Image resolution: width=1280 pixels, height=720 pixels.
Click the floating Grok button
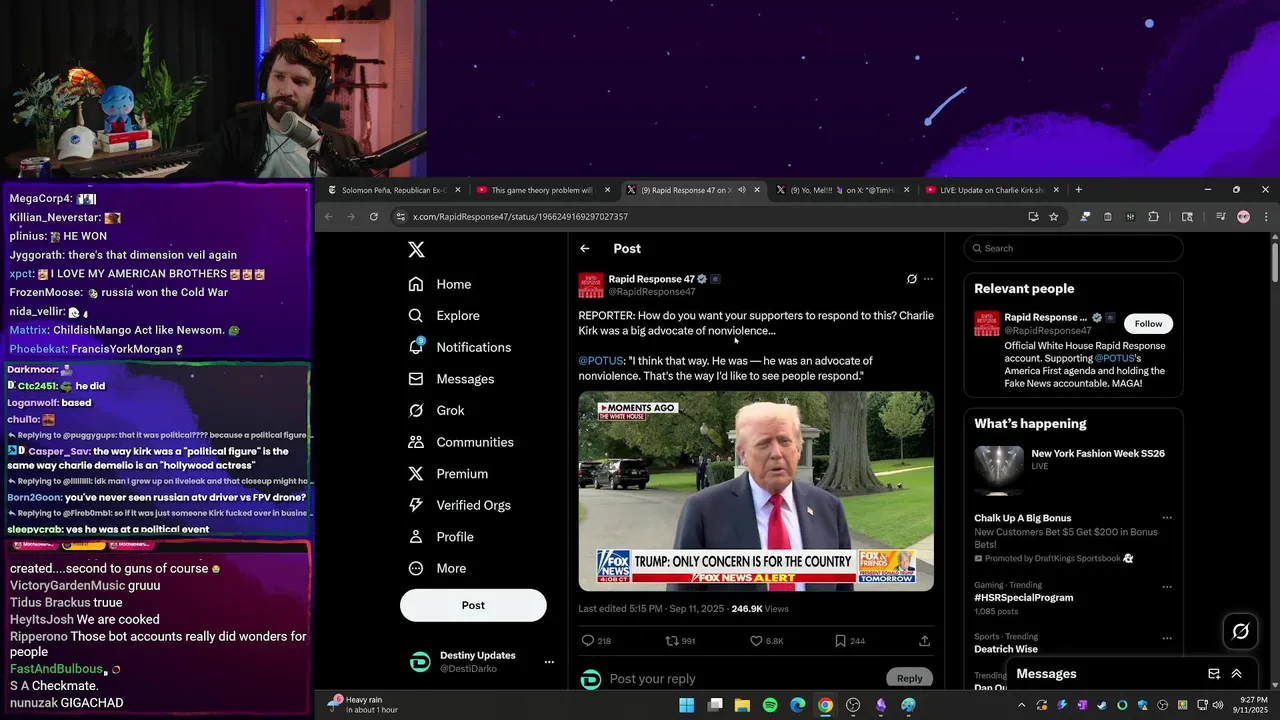click(x=1241, y=631)
